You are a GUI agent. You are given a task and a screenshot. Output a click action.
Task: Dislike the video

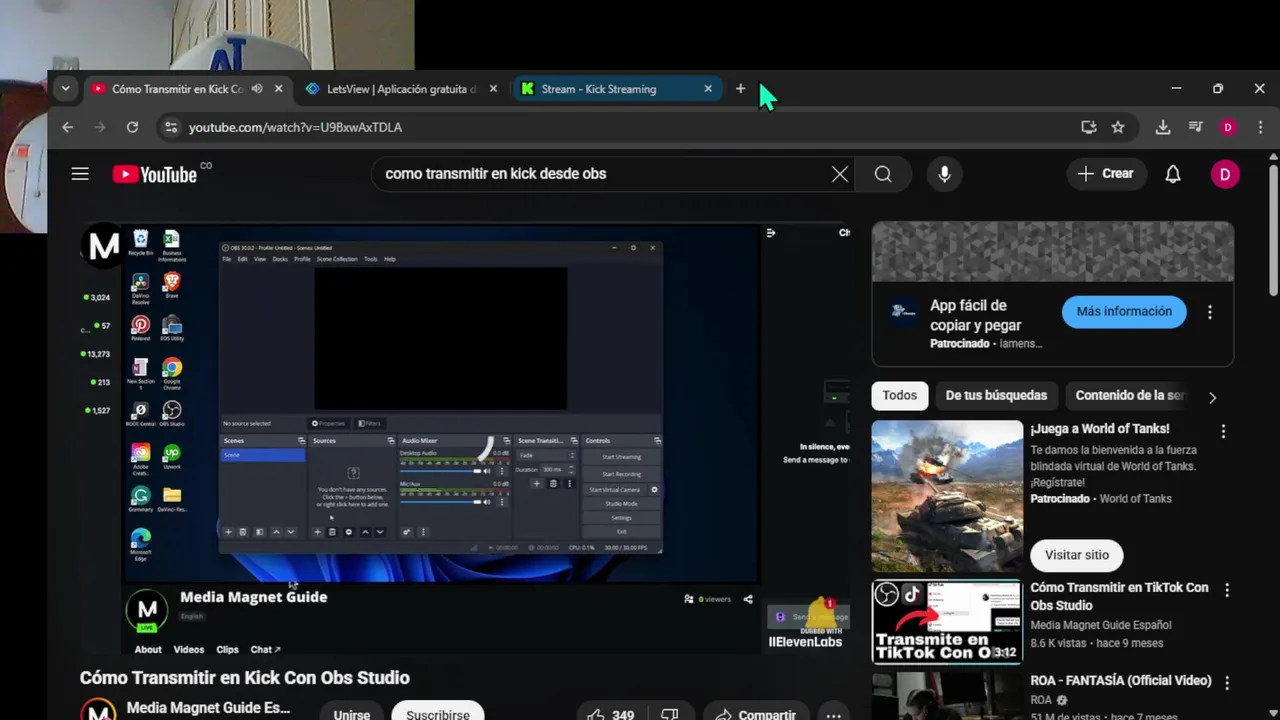670,714
